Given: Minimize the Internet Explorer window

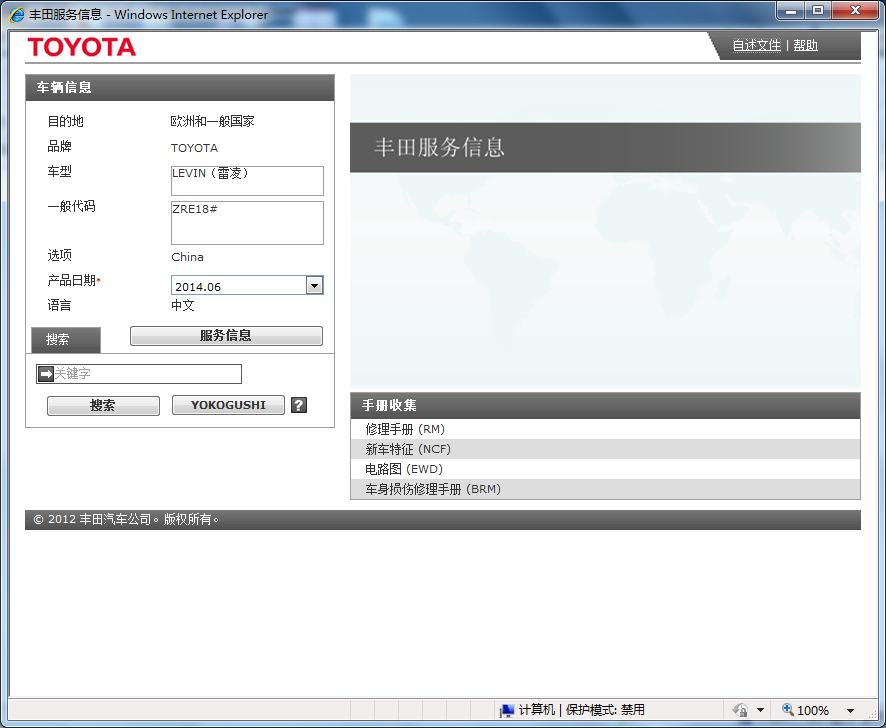Looking at the screenshot, I should point(791,11).
